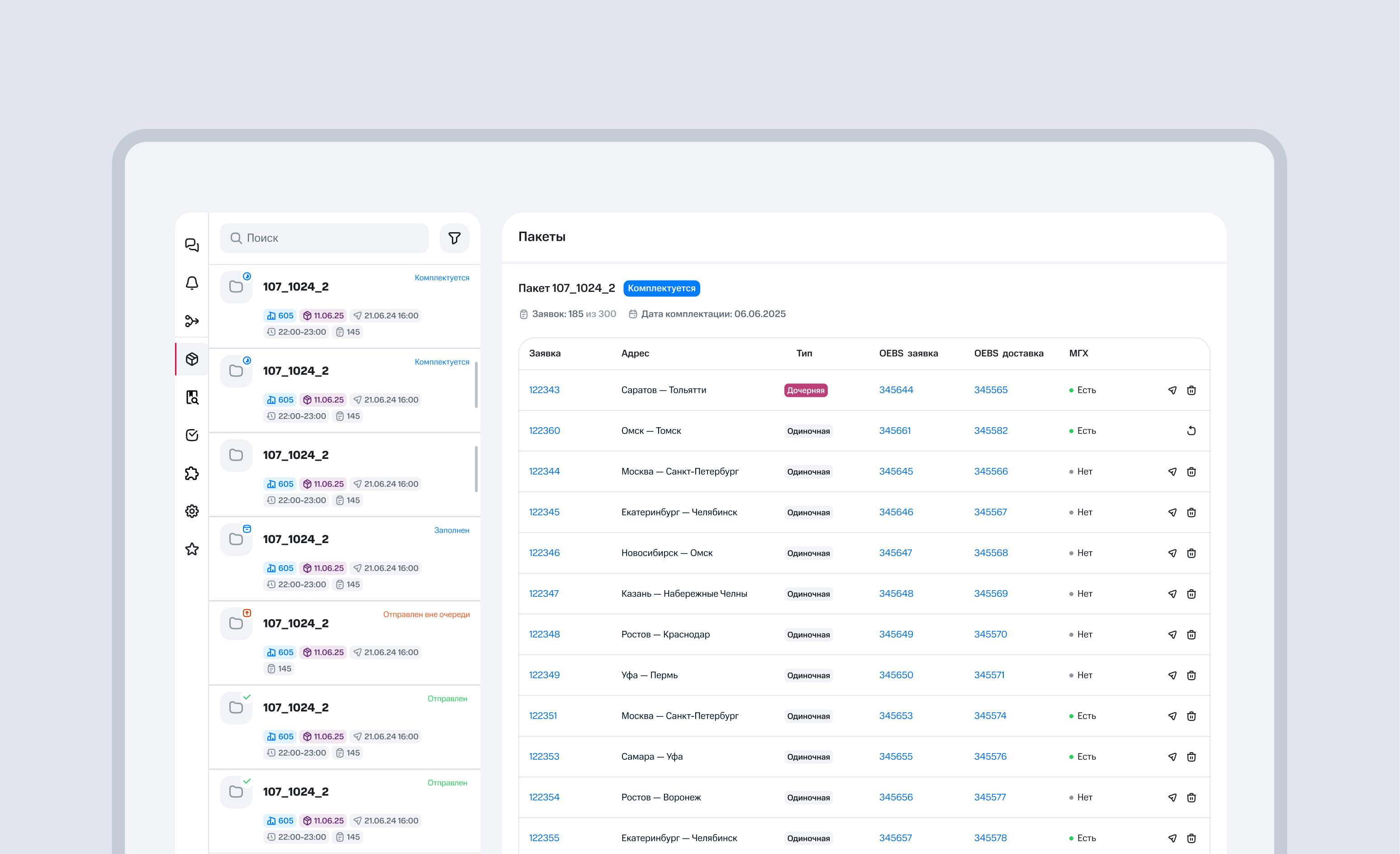Screen dimensions: 1400x854
Task: Open notifications bell in sidebar
Action: coord(192,283)
